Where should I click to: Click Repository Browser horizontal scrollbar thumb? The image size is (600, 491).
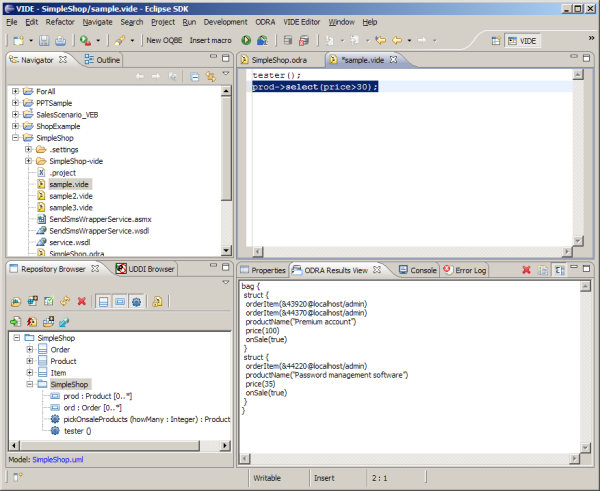coord(110,445)
